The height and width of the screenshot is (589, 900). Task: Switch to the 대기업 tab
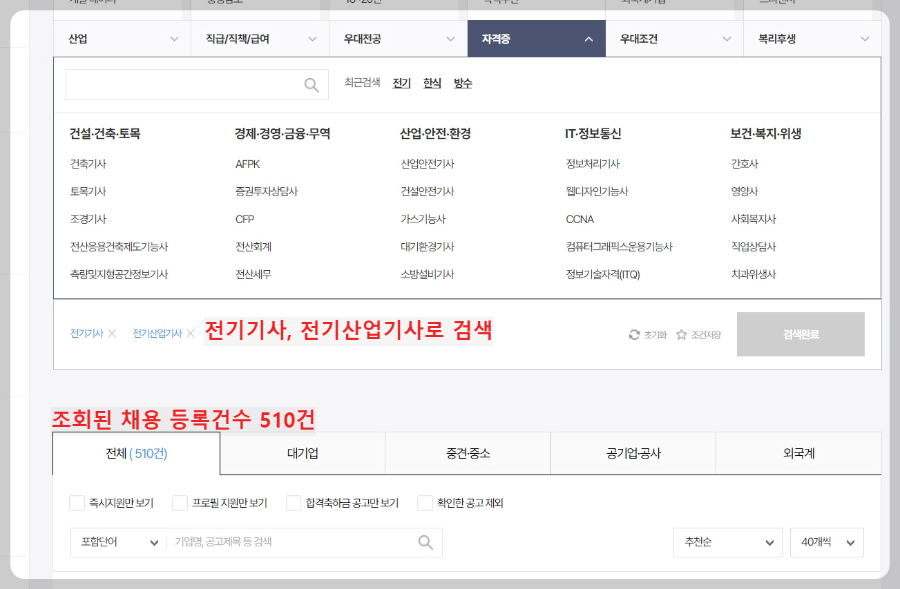pyautogui.click(x=301, y=454)
